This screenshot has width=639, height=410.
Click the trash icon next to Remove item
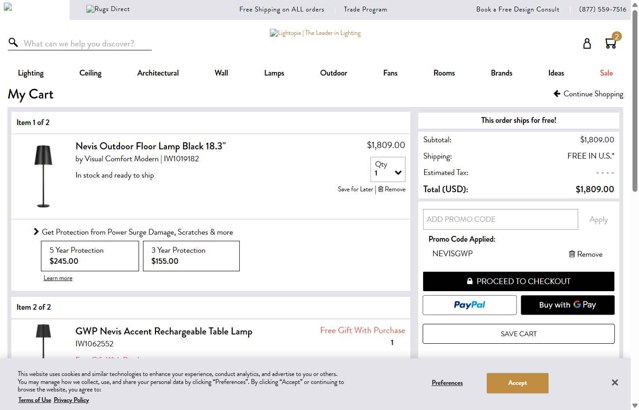(380, 189)
